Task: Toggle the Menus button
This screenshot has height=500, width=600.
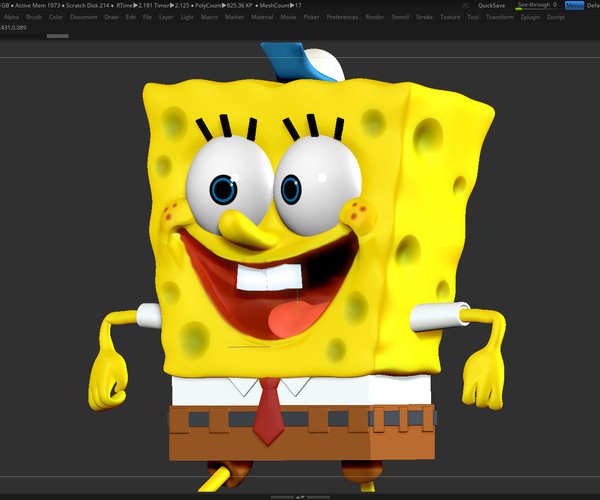Action: click(574, 5)
